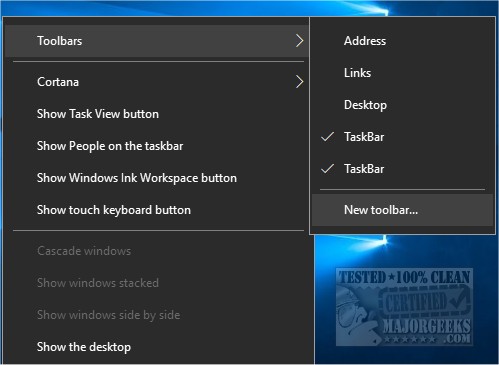Enable the Address toolbar
499x365 pixels.
pos(402,41)
